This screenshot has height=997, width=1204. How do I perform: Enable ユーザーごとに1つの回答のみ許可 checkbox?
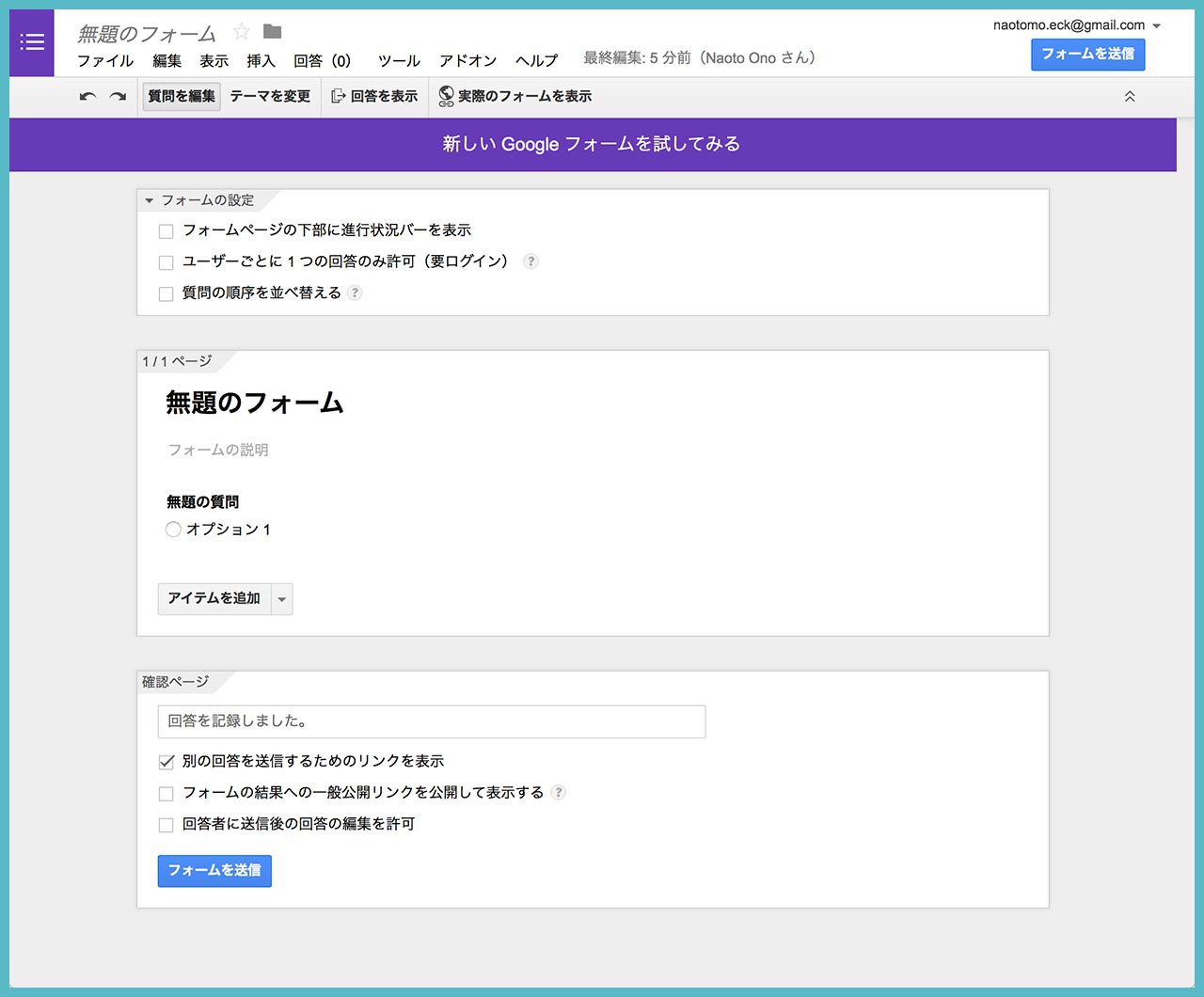pyautogui.click(x=166, y=262)
